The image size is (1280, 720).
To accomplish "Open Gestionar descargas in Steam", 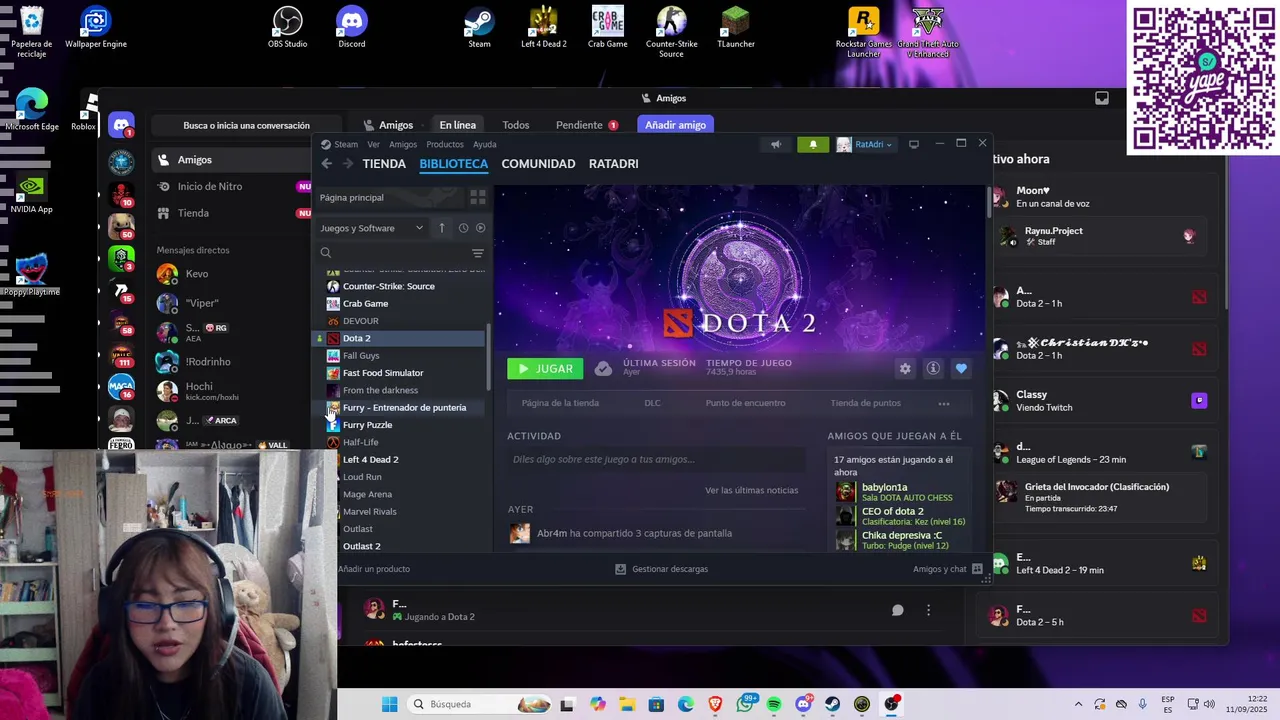I will pyautogui.click(x=661, y=569).
